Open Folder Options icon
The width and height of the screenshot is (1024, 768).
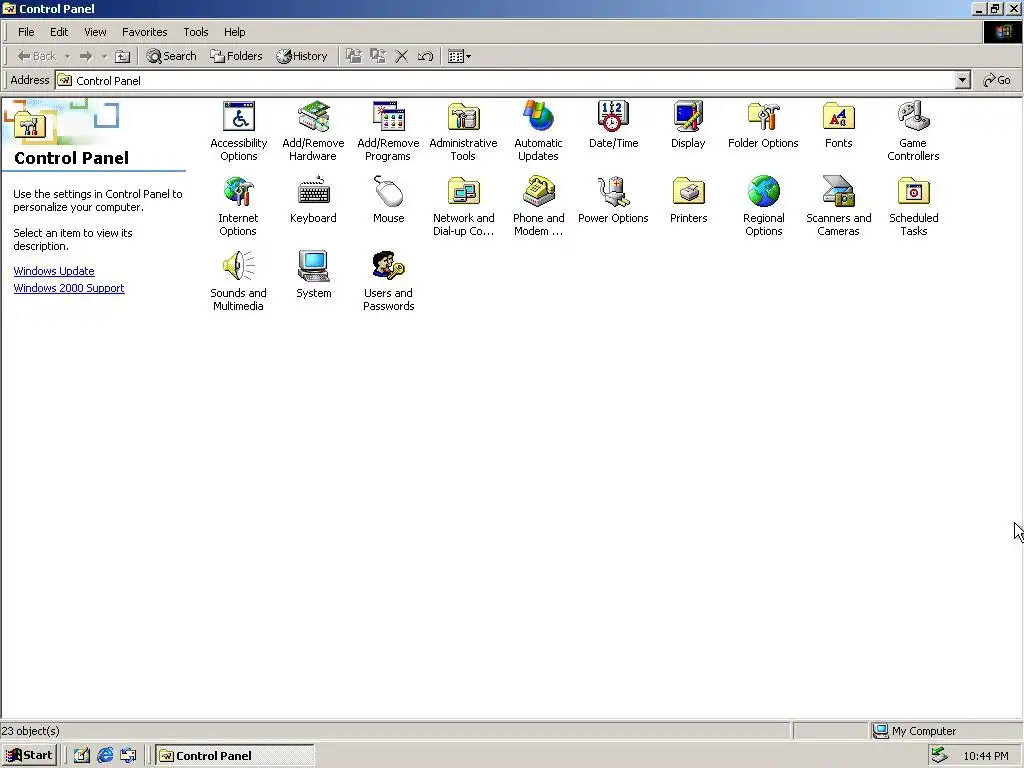pyautogui.click(x=763, y=118)
